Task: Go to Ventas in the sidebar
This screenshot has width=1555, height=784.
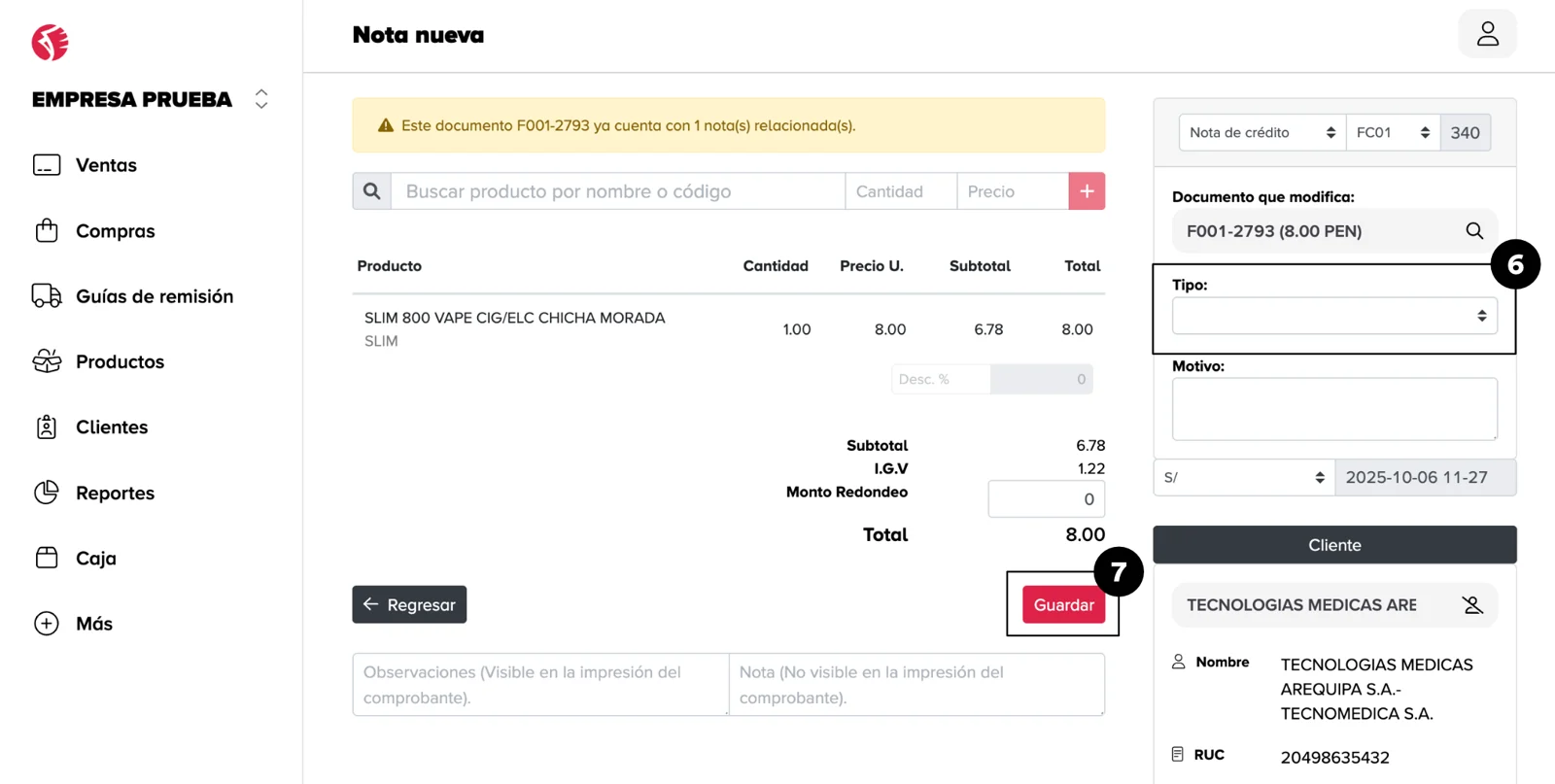Action: (x=106, y=165)
